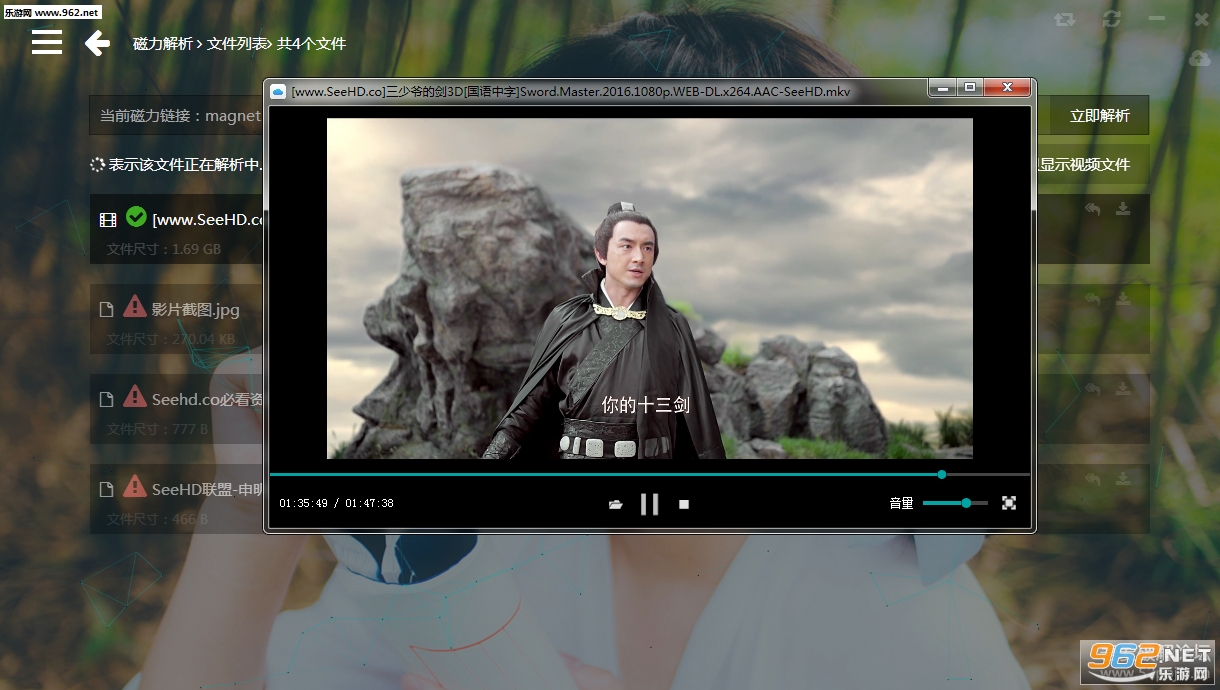The width and height of the screenshot is (1220, 690).
Task: Open the hamburger menu
Action: tap(47, 42)
